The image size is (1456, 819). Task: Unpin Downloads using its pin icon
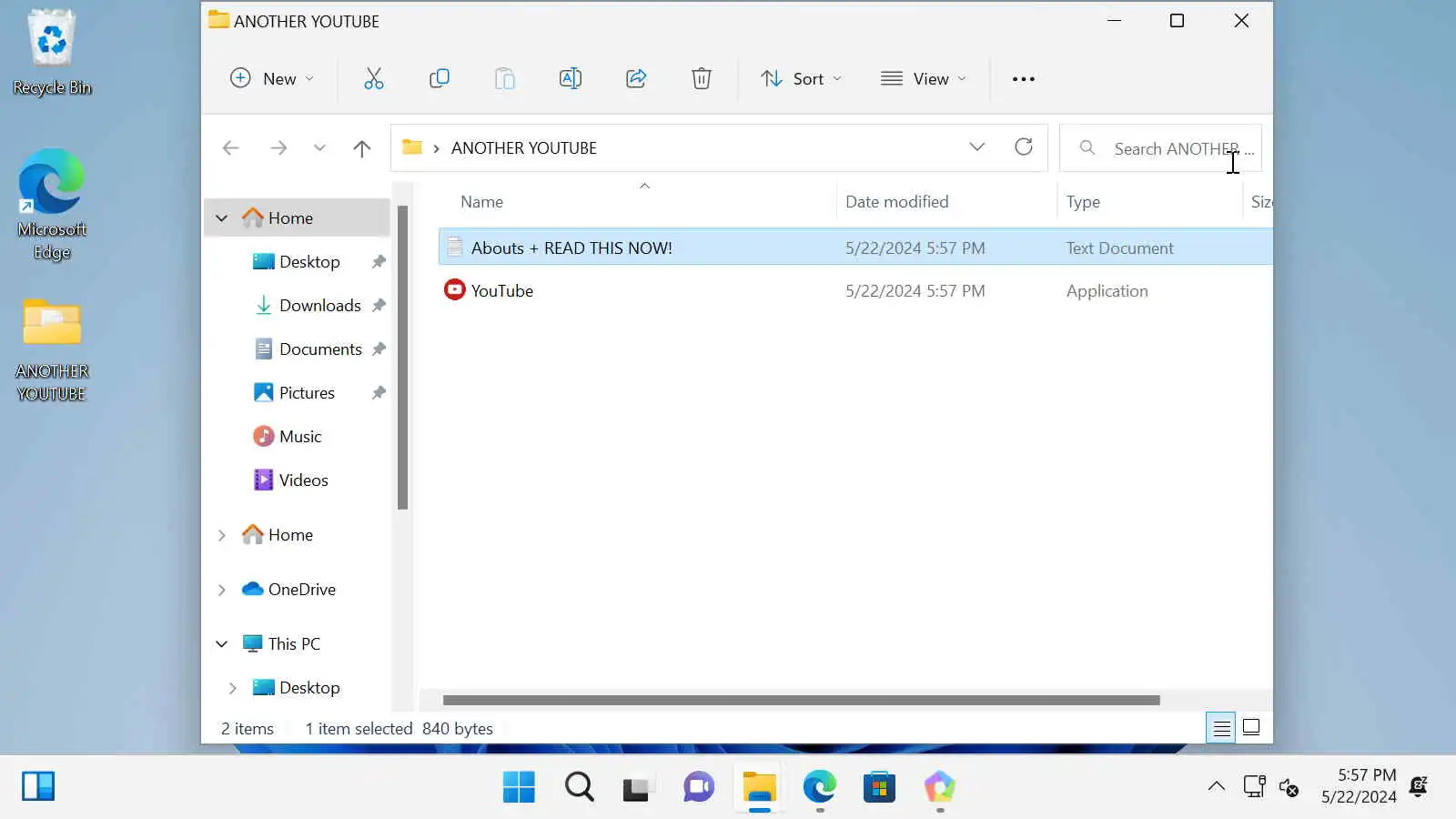click(x=379, y=306)
